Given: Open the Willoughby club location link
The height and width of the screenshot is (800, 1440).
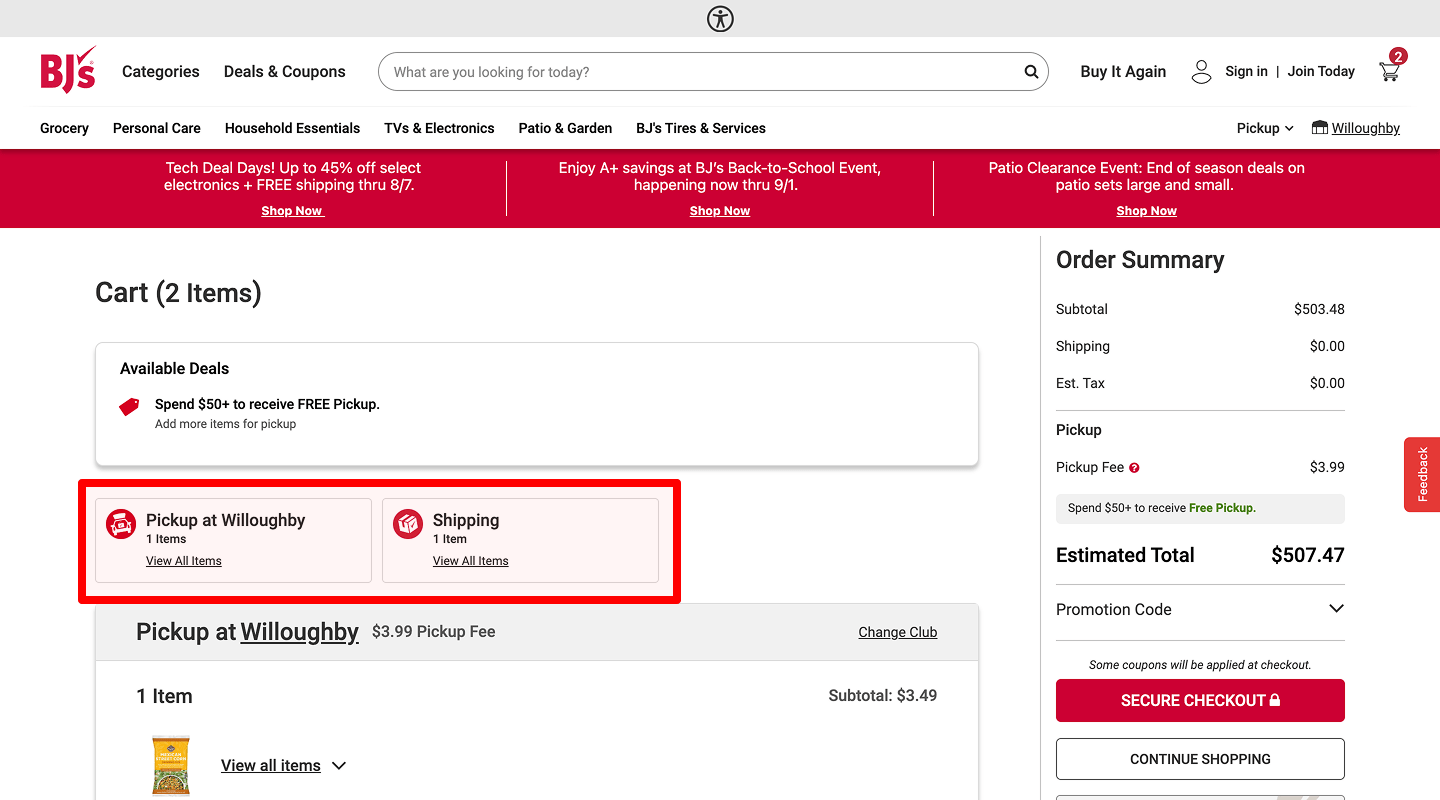Looking at the screenshot, I should tap(1366, 128).
